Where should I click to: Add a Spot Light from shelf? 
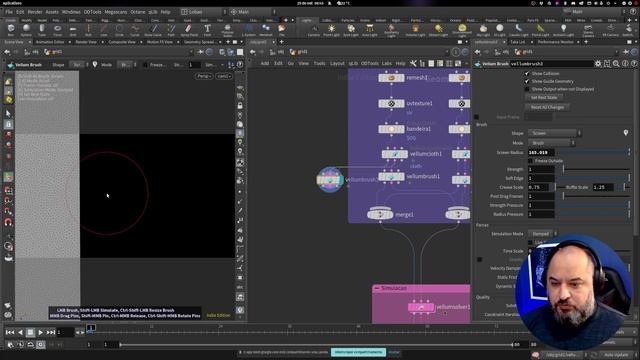351,29
